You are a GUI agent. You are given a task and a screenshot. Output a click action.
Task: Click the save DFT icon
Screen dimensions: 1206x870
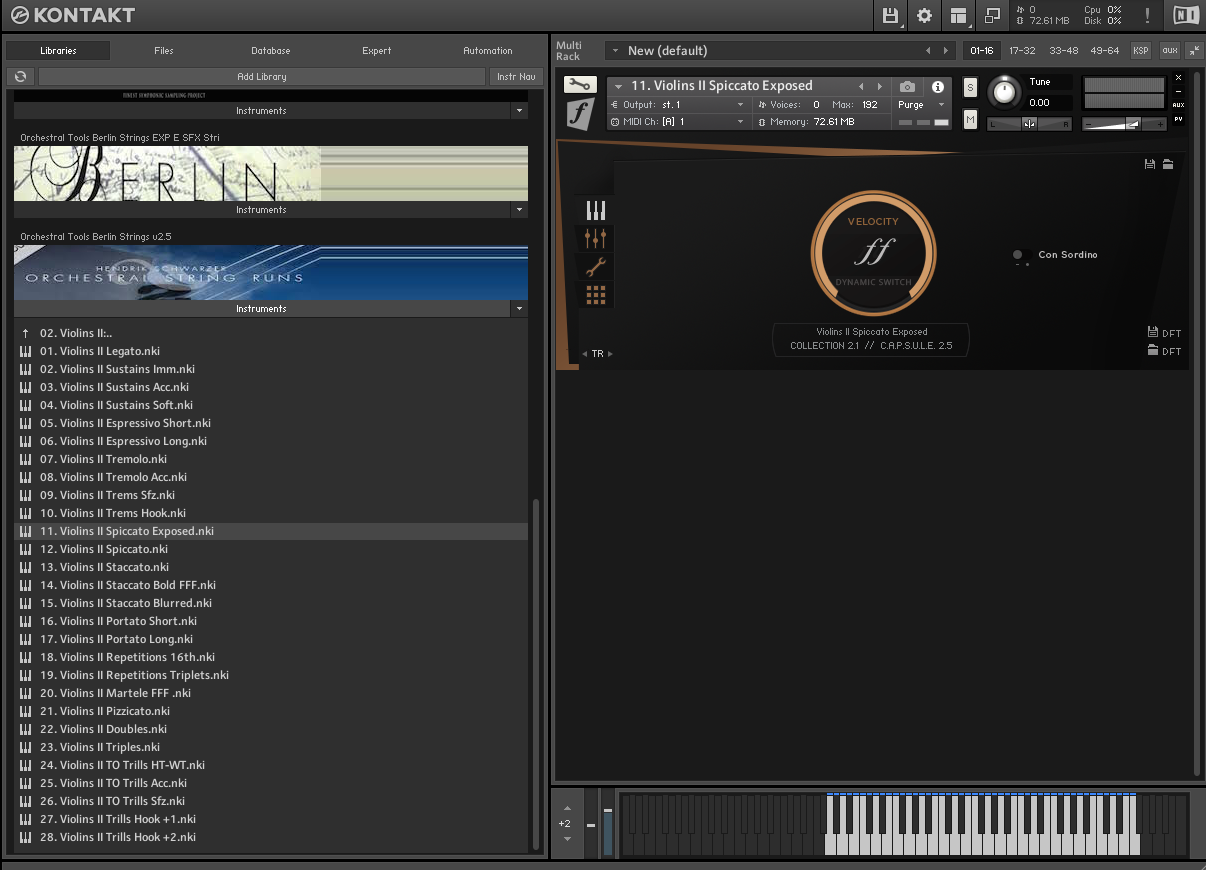click(1152, 333)
